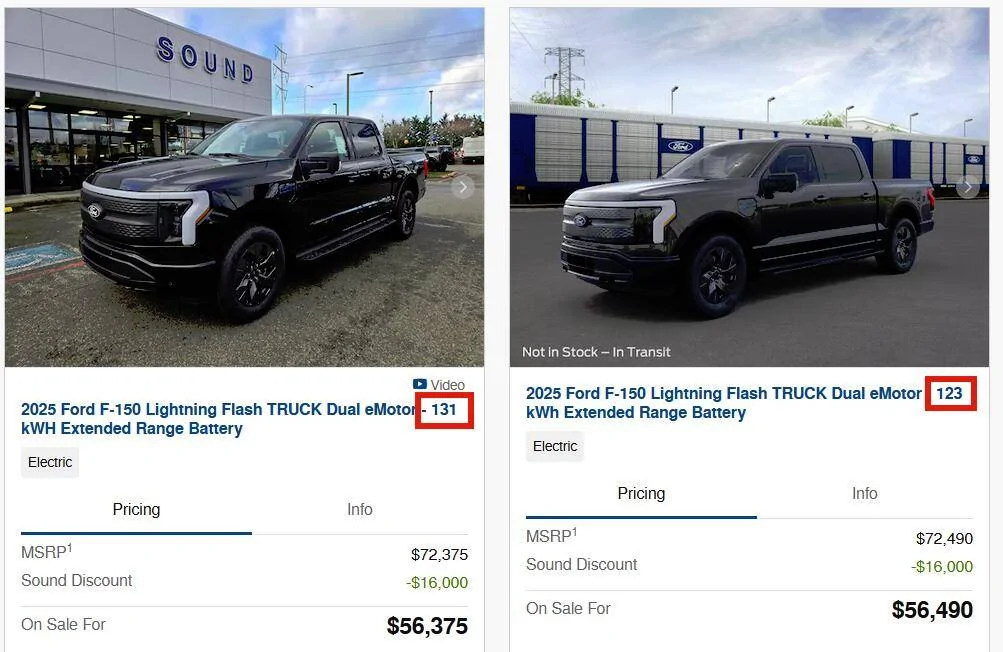Click the MSRP footnote on right listing
Image resolution: width=1003 pixels, height=652 pixels.
(x=574, y=532)
